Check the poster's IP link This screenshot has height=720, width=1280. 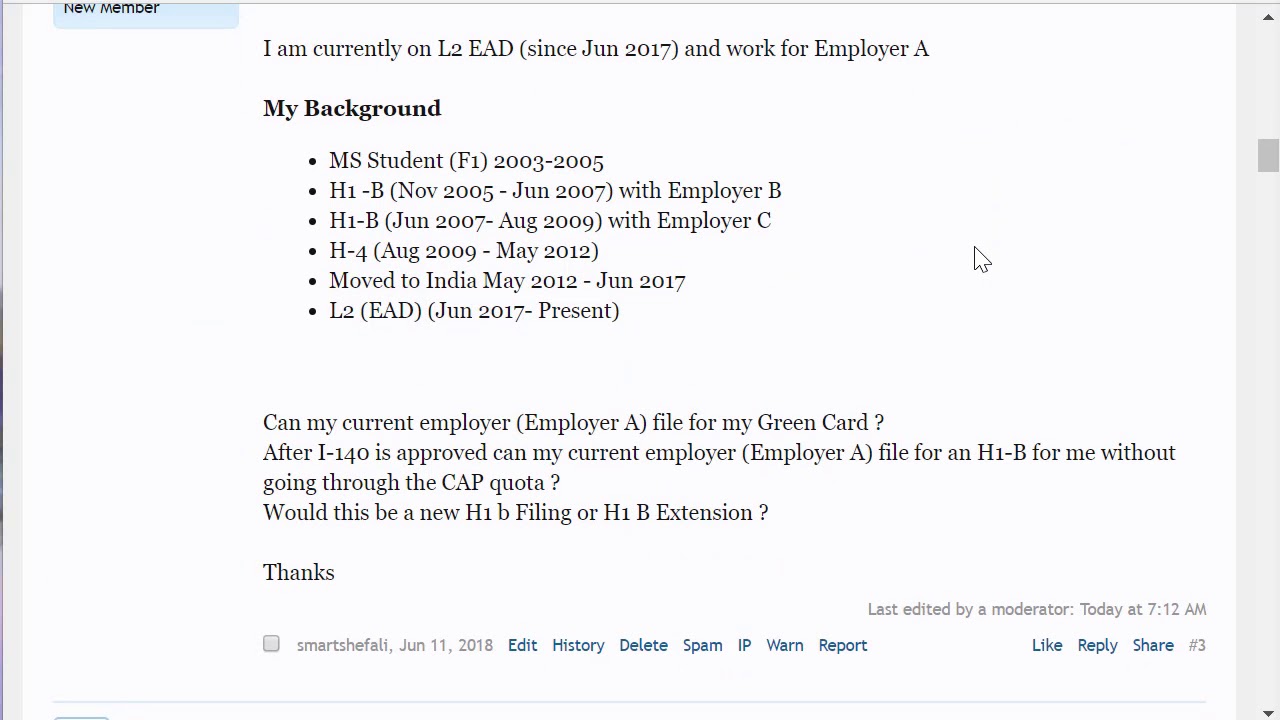pyautogui.click(x=744, y=645)
